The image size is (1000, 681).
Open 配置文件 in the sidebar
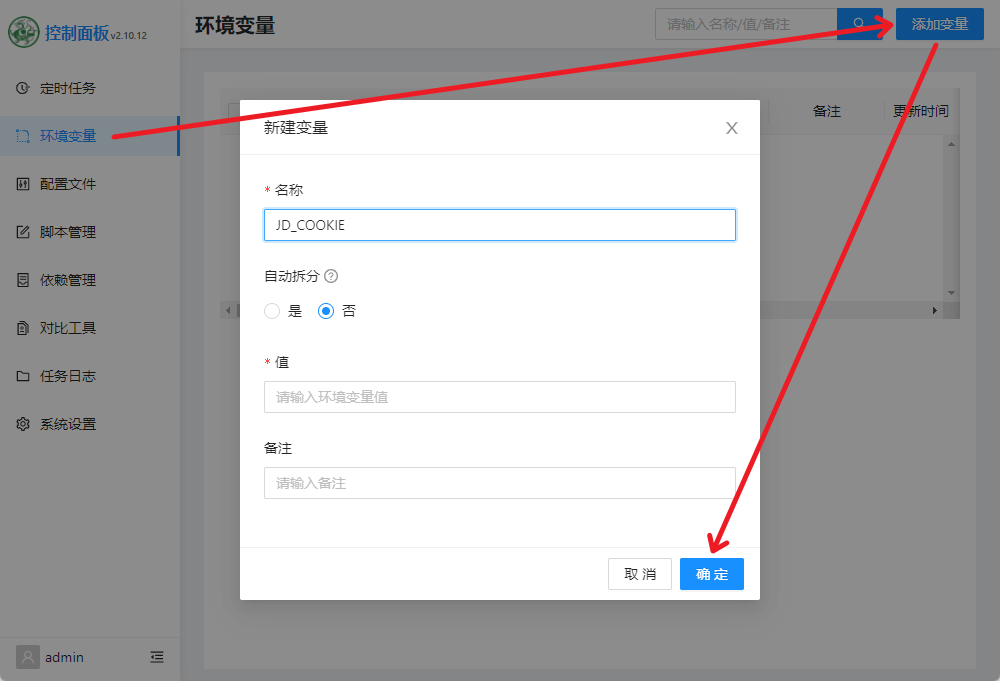coord(67,184)
